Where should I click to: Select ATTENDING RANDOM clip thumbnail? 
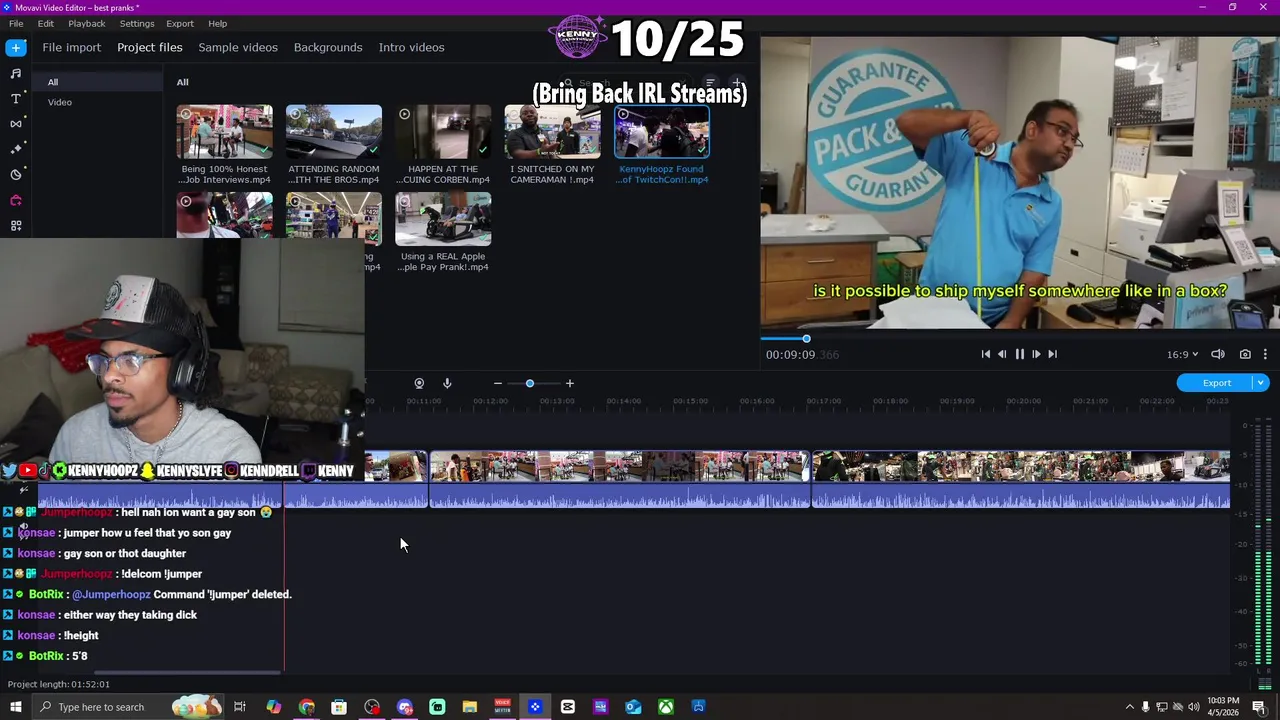[334, 131]
